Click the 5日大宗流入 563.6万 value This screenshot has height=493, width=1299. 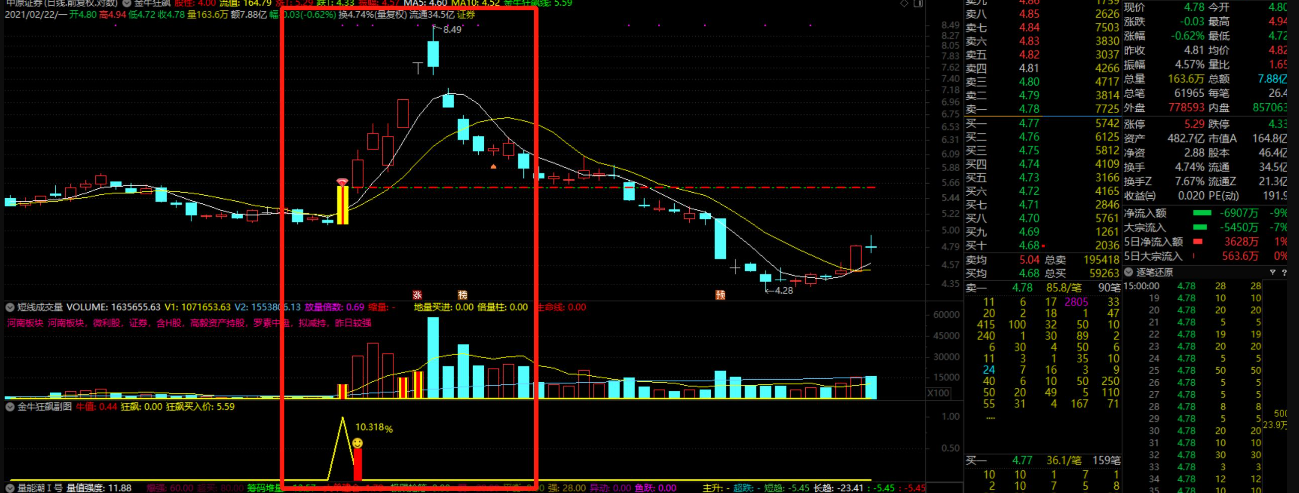click(x=1241, y=256)
